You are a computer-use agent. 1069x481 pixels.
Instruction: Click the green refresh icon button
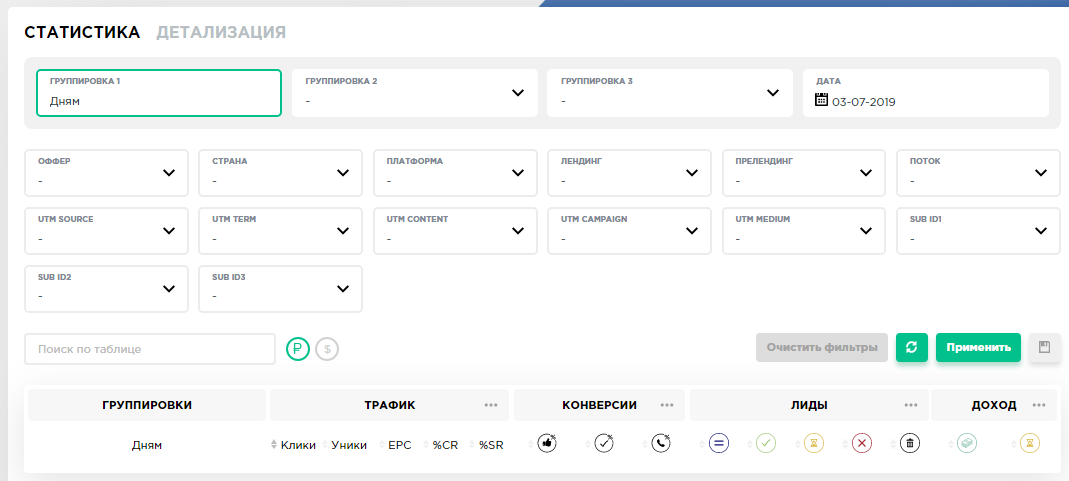[912, 347]
